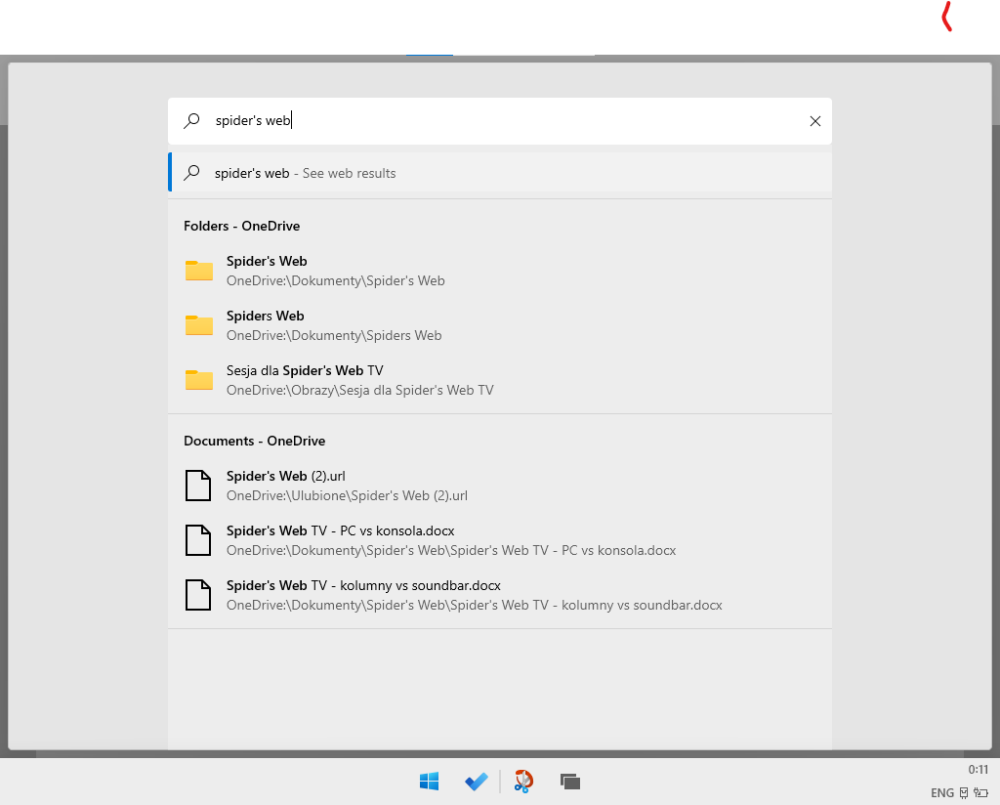
Task: Click path "OneDrive:\Obrazy\Sesja dla Spider's Web TV"
Action: coord(360,390)
